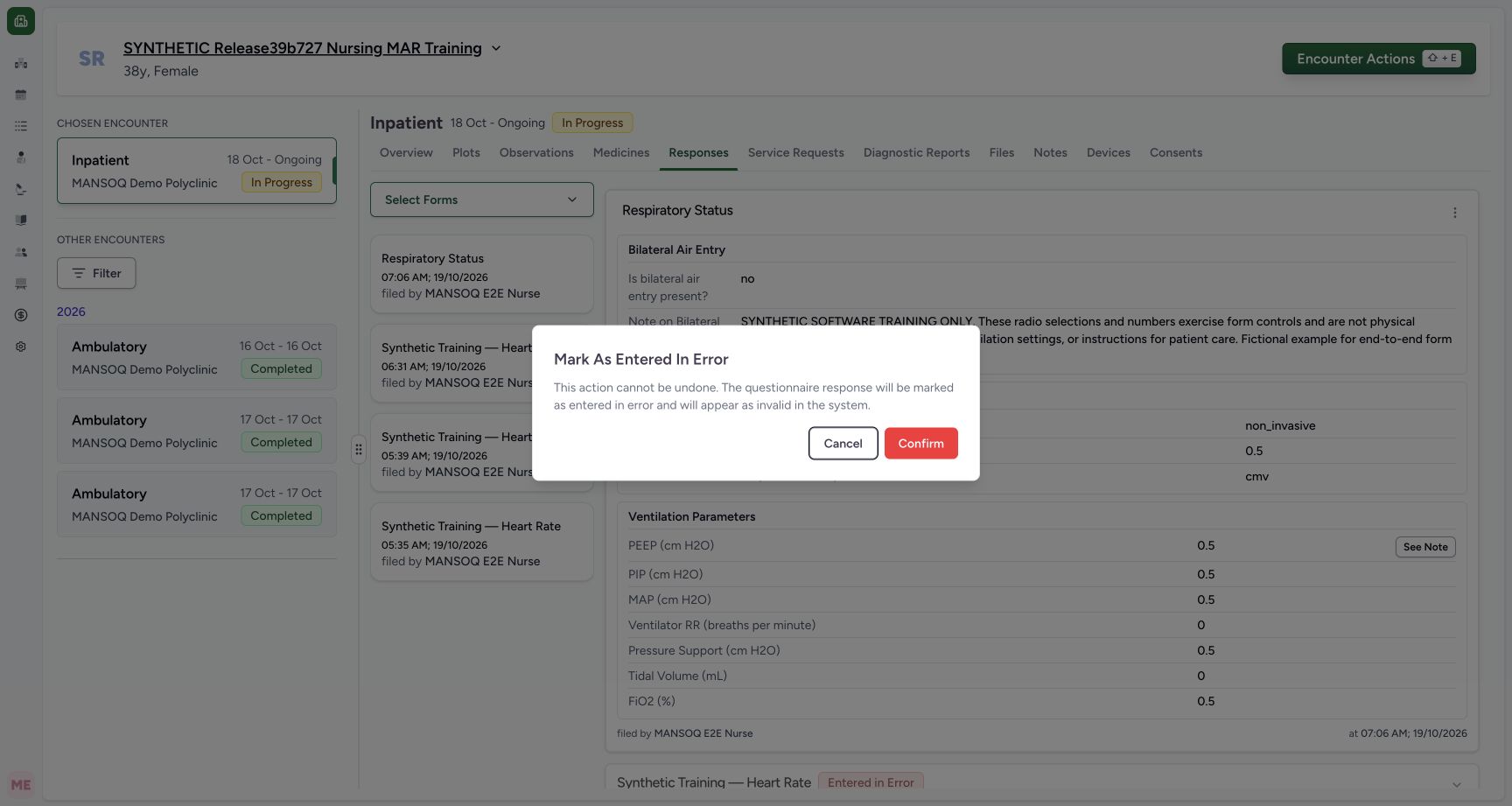Open the presentation board sidebar icon

(x=21, y=284)
